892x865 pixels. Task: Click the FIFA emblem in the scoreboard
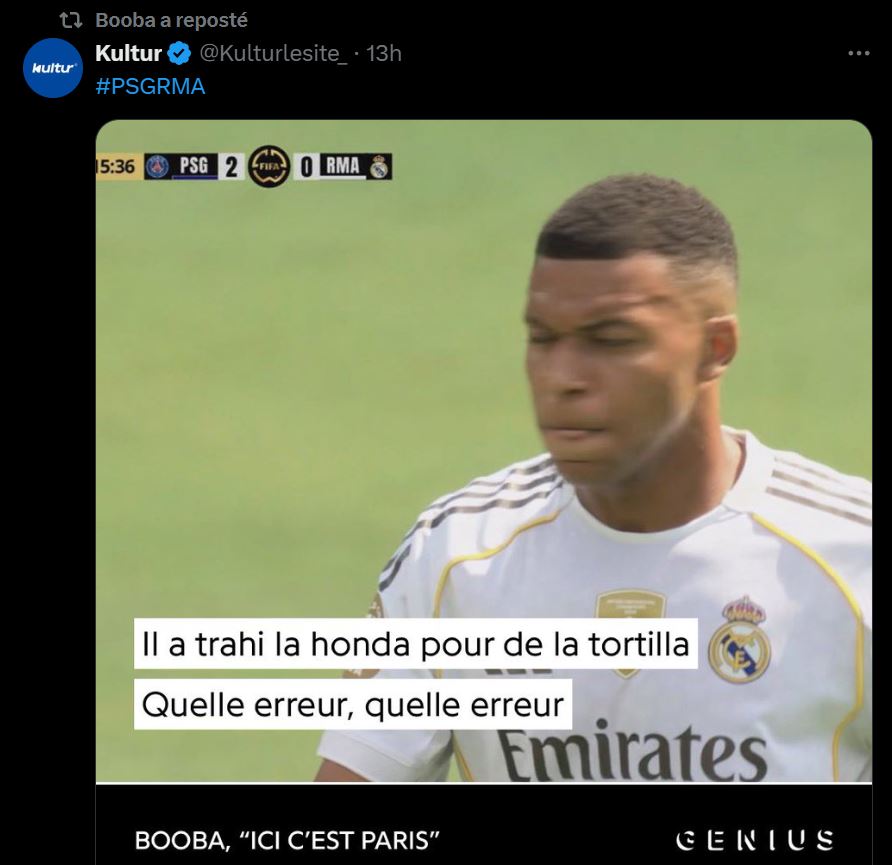tap(269, 167)
